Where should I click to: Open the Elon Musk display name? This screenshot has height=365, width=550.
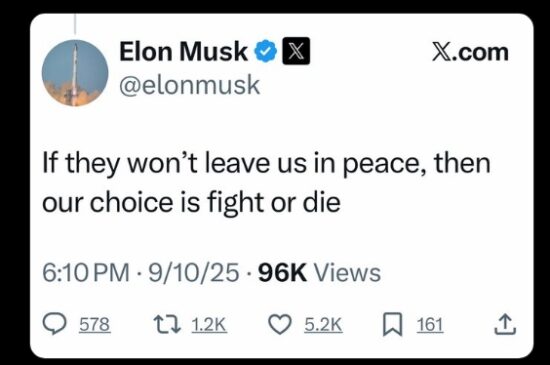tap(183, 51)
